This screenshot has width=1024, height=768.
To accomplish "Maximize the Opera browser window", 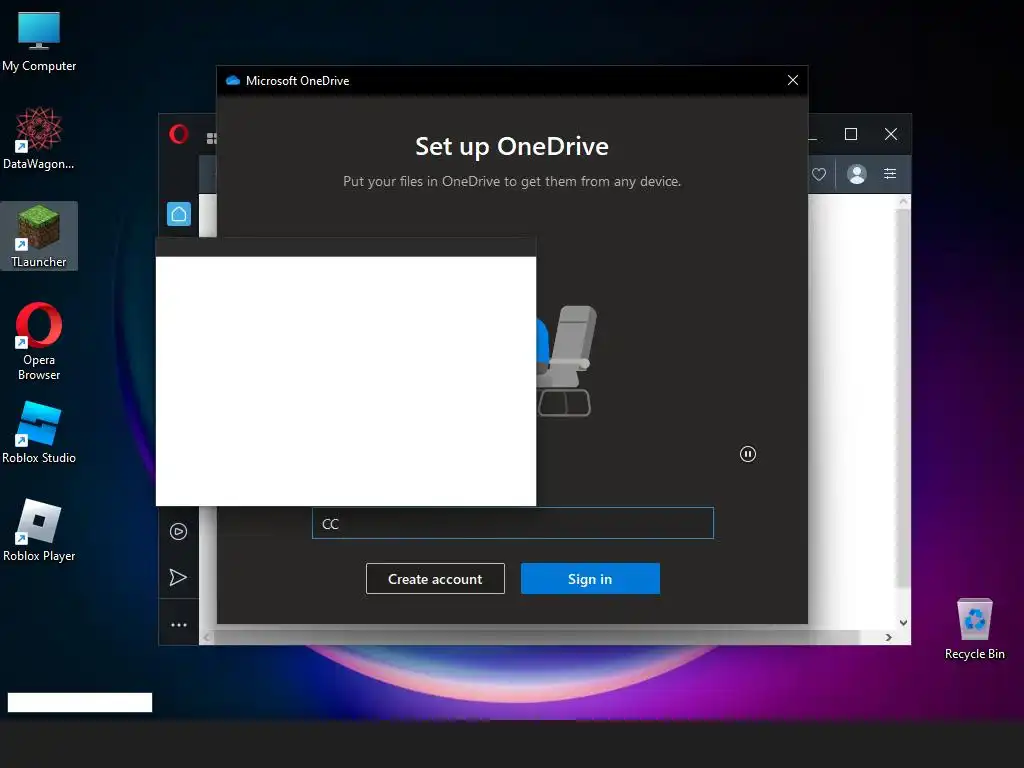I will tap(851, 135).
